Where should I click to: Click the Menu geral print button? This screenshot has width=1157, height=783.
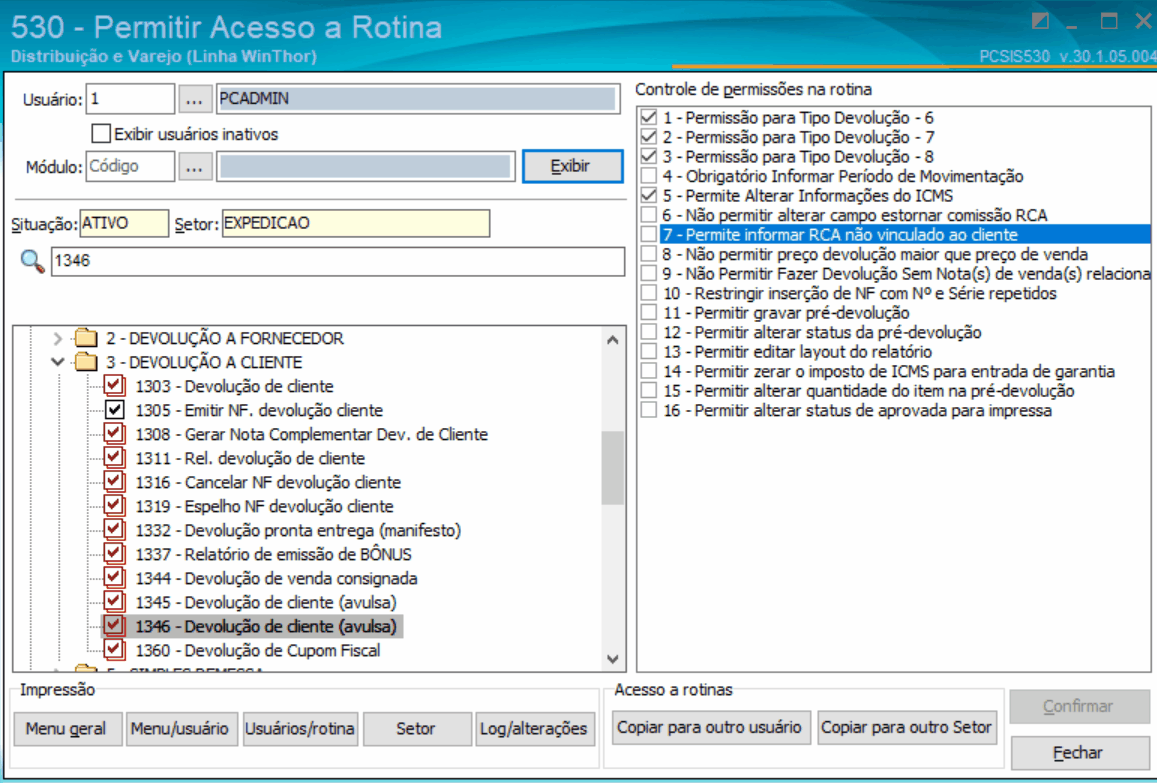66,728
